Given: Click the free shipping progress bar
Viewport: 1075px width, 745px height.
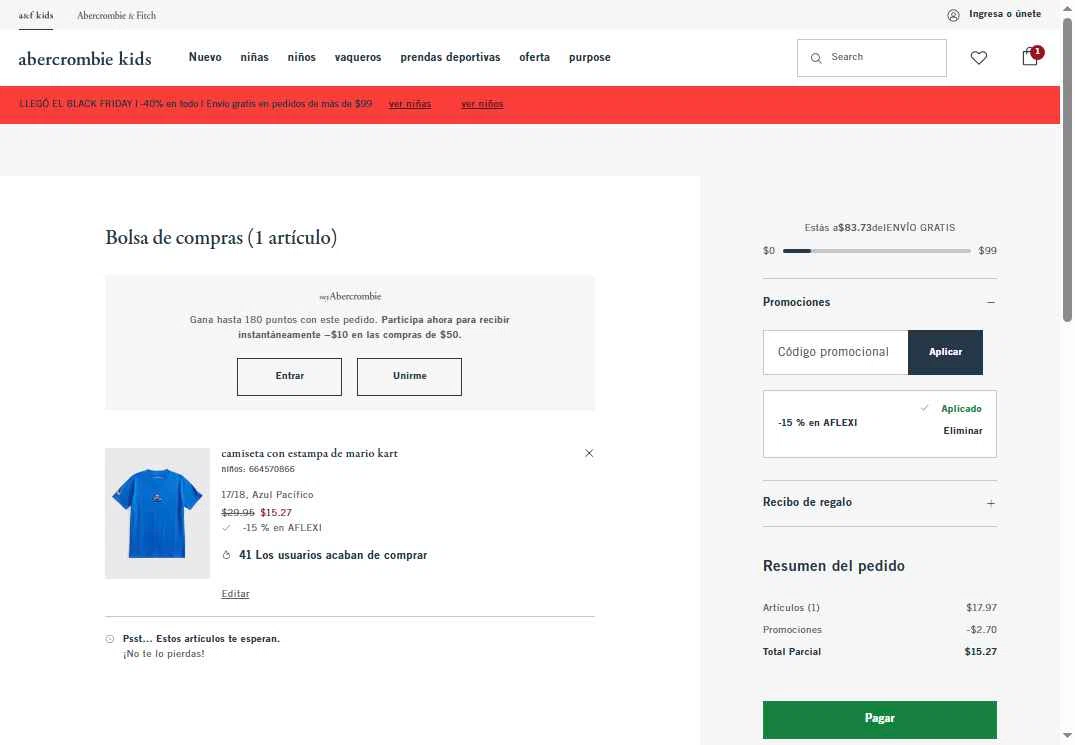Looking at the screenshot, I should [x=877, y=251].
